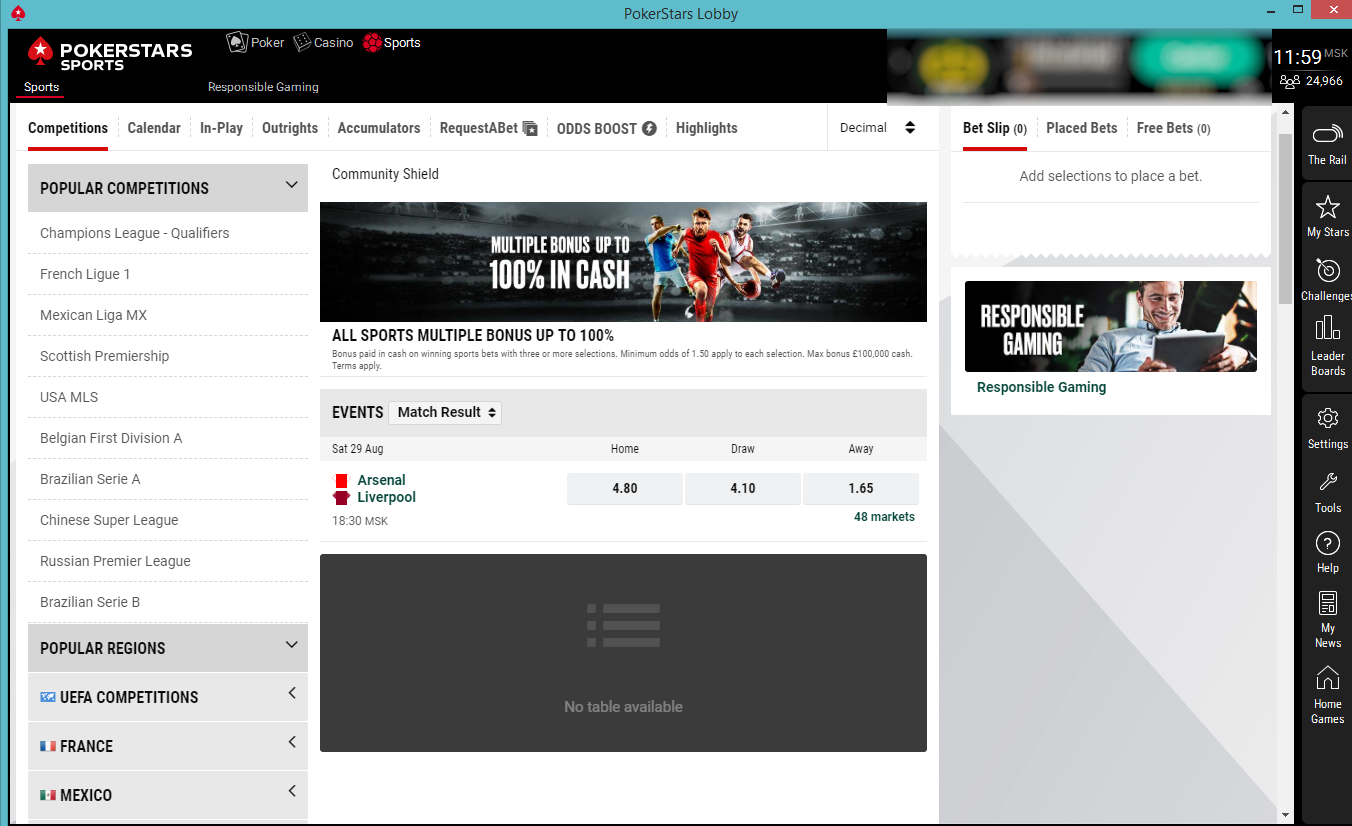Open the Challenges target icon

pyautogui.click(x=1327, y=271)
